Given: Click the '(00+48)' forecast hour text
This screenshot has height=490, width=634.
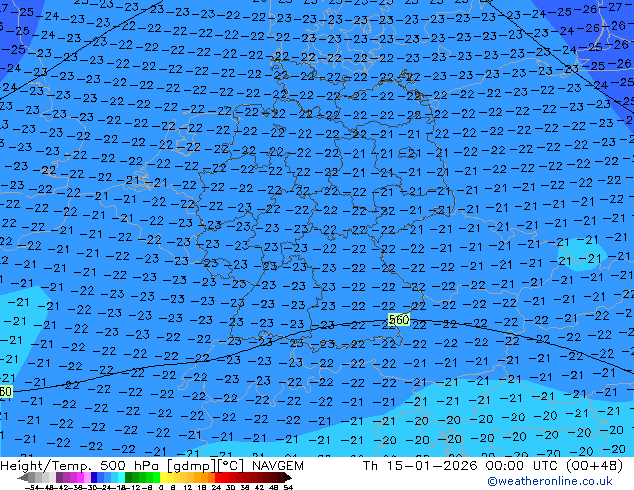Looking at the screenshot, I should (x=594, y=466).
